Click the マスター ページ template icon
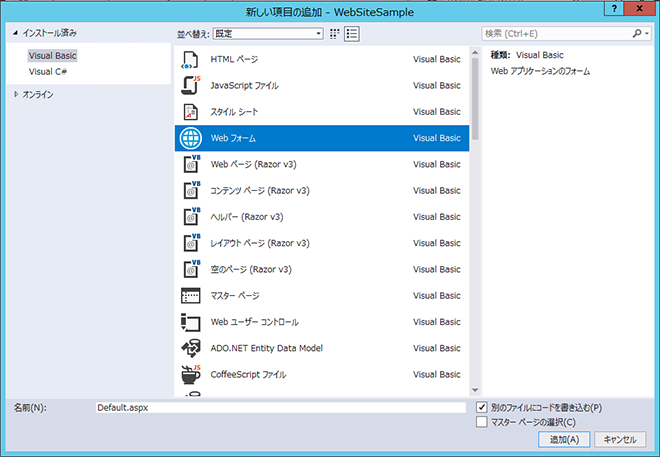The width and height of the screenshot is (660, 457). [191, 296]
